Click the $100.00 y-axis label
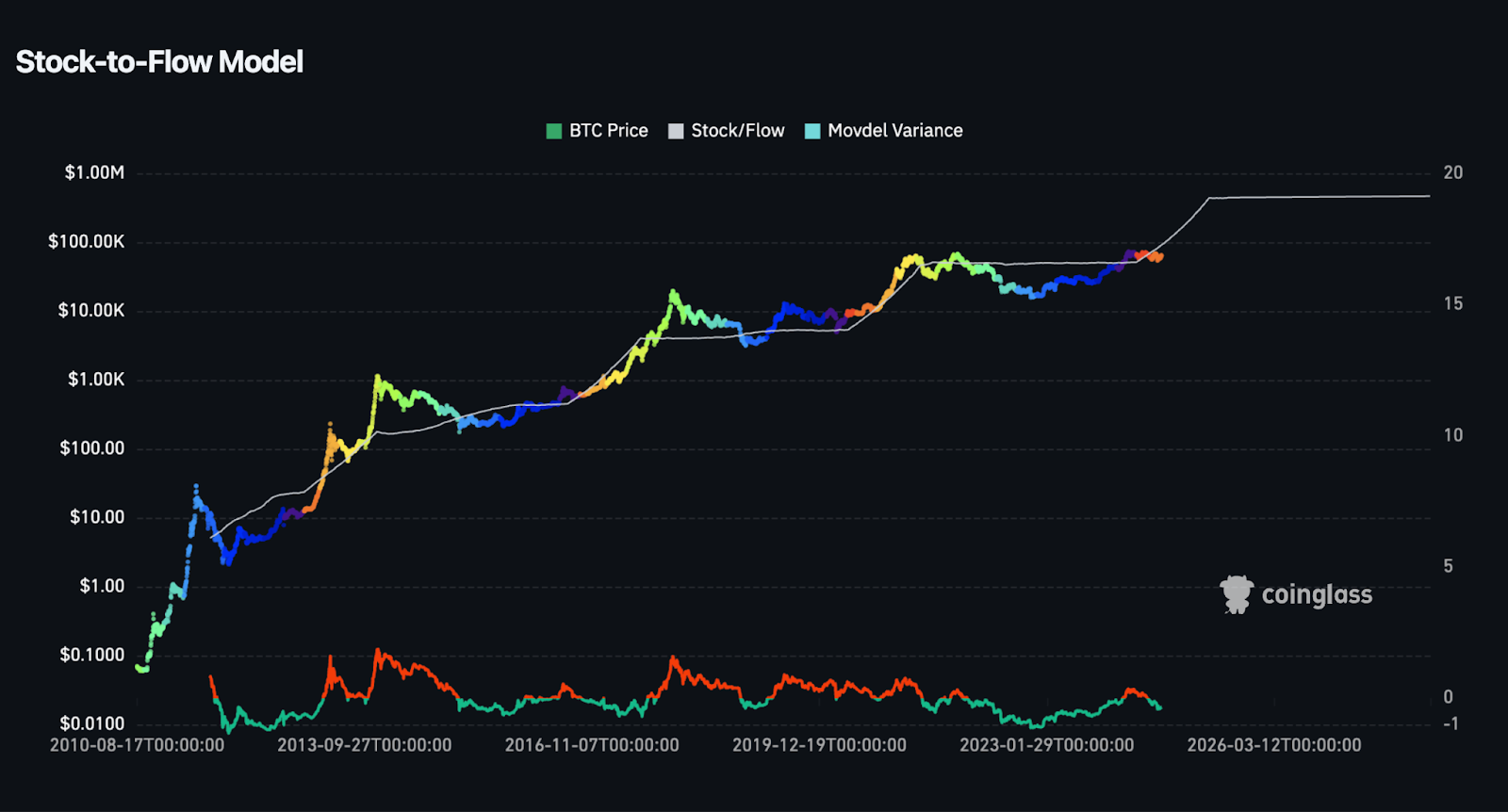Viewport: 1508px width, 812px height. [x=92, y=448]
